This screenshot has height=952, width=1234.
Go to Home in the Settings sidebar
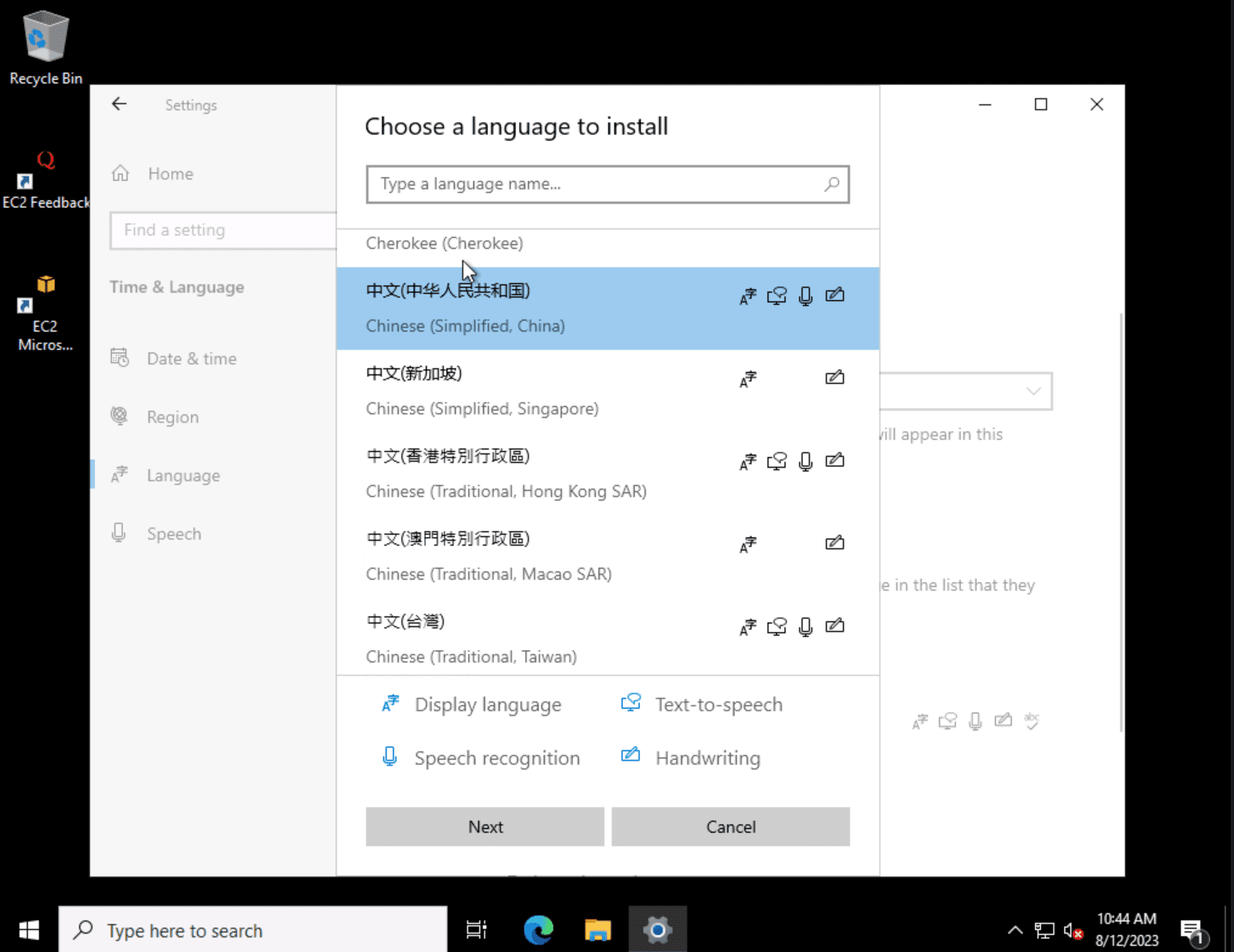170,173
